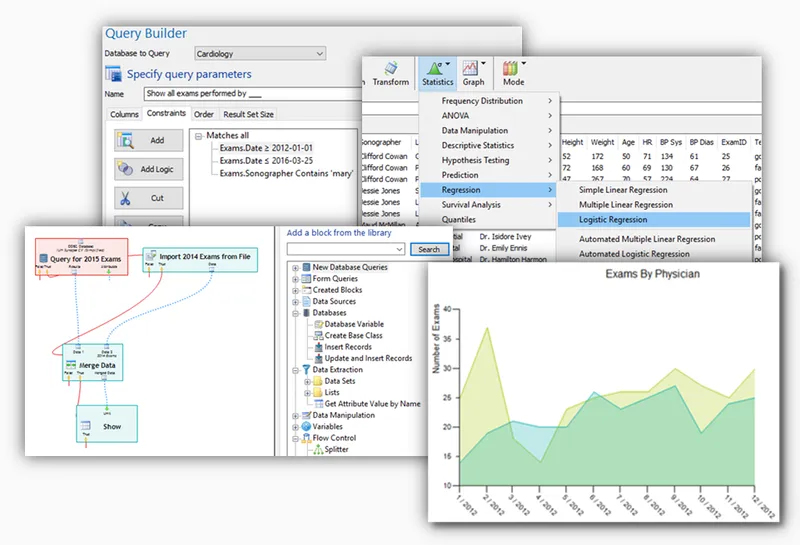The width and height of the screenshot is (800, 545).
Task: Click the Insert Records icon
Action: (x=318, y=347)
